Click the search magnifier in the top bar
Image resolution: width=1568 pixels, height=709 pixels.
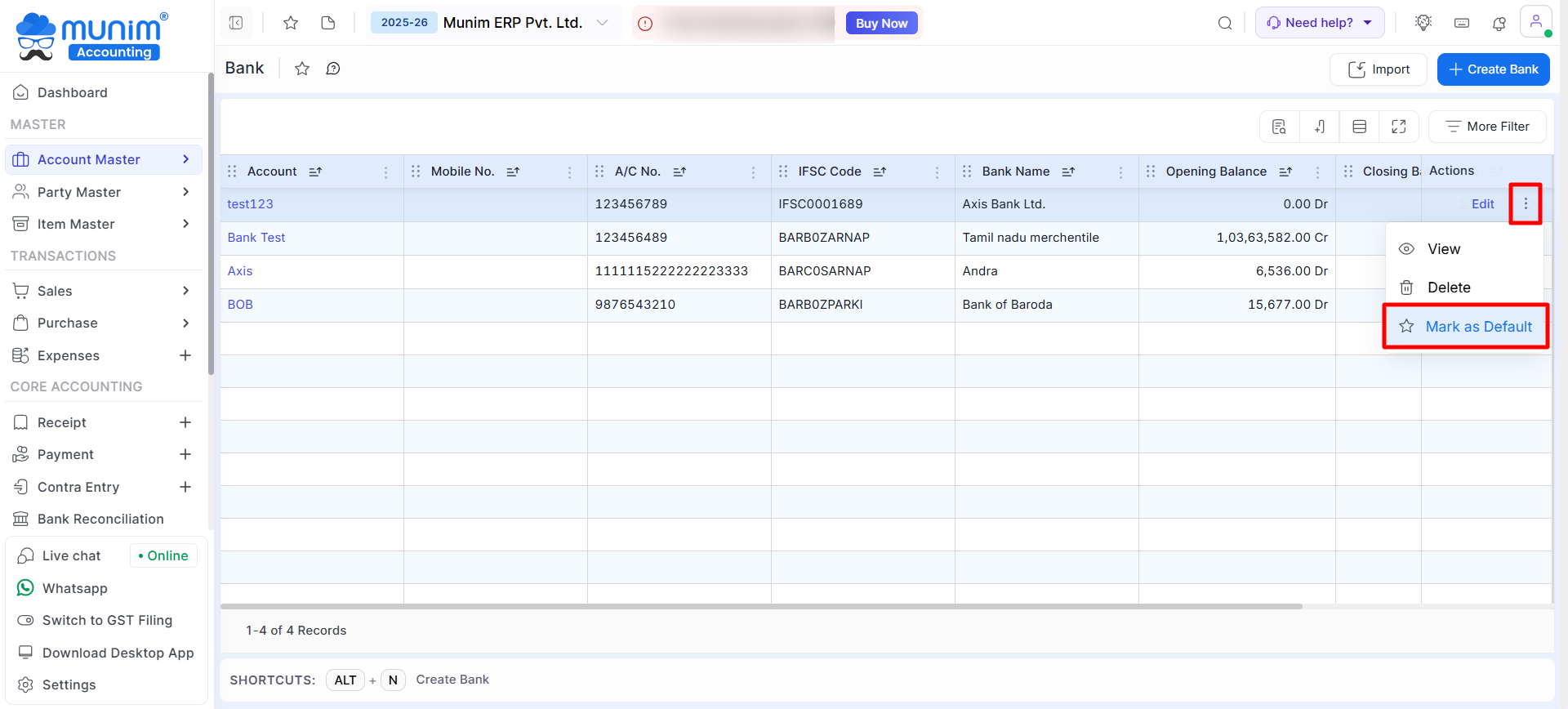click(1224, 24)
